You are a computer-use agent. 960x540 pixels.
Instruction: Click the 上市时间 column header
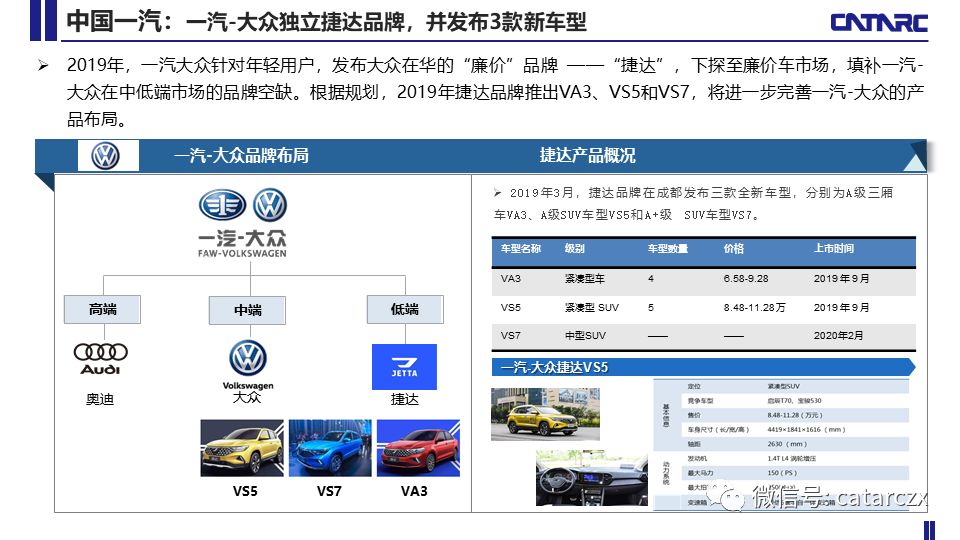click(833, 249)
